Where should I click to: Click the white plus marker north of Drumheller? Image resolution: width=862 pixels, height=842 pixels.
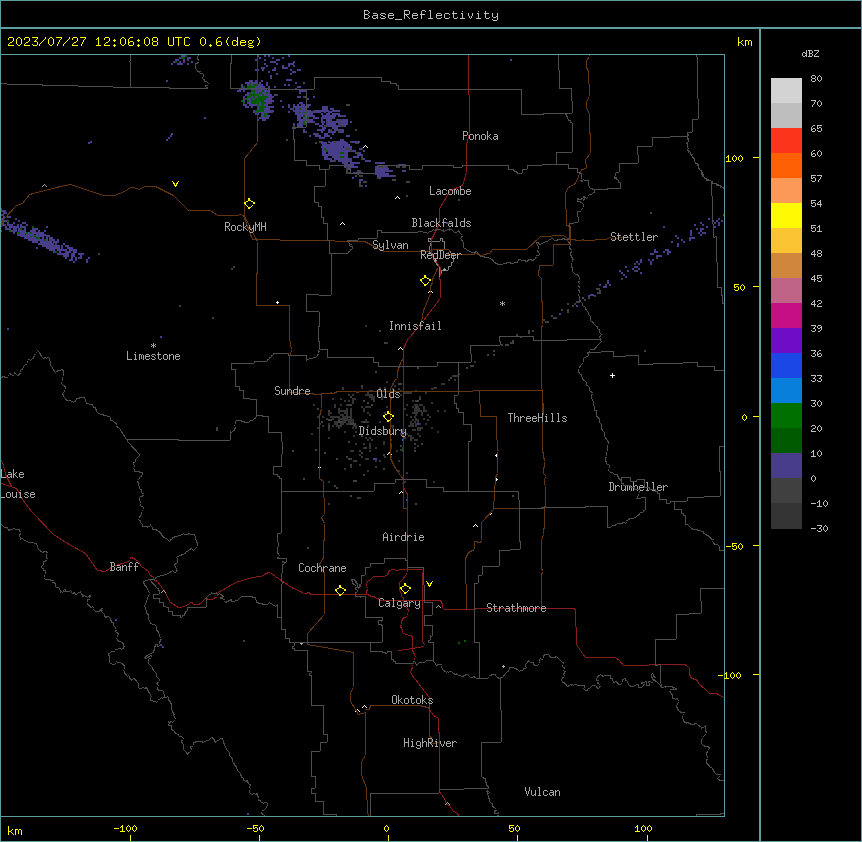coord(612,375)
